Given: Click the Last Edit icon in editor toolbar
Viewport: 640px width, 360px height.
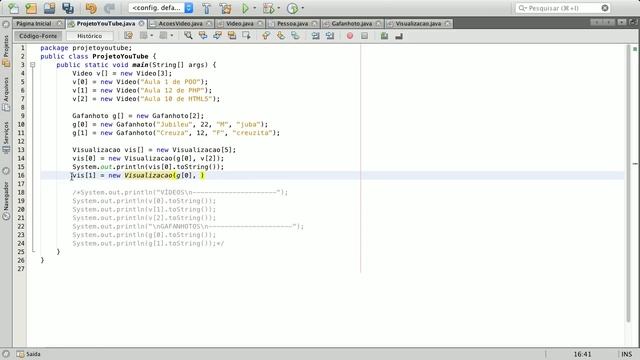Looking at the screenshot, I should 128,36.
